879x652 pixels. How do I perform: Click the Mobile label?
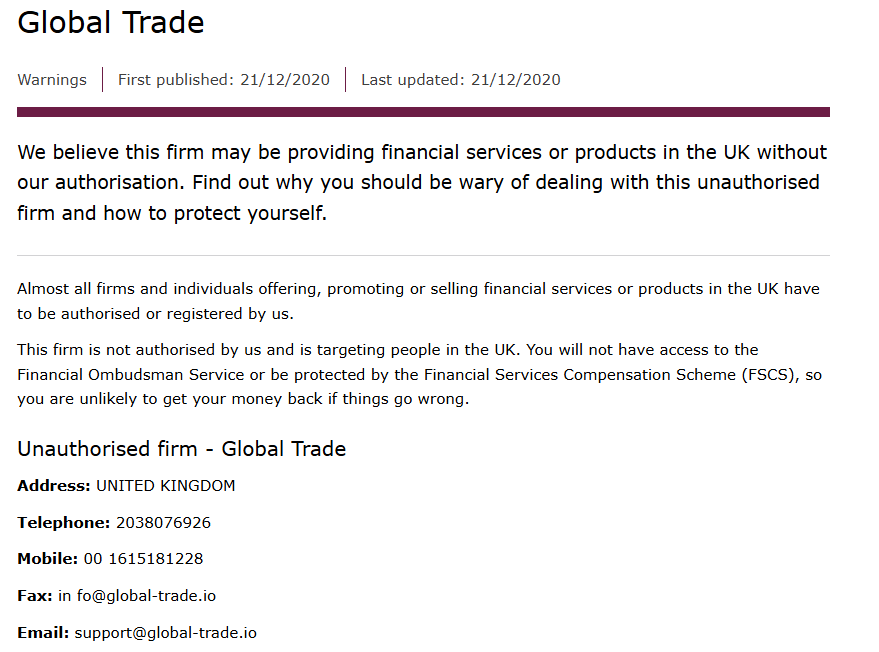coord(48,559)
